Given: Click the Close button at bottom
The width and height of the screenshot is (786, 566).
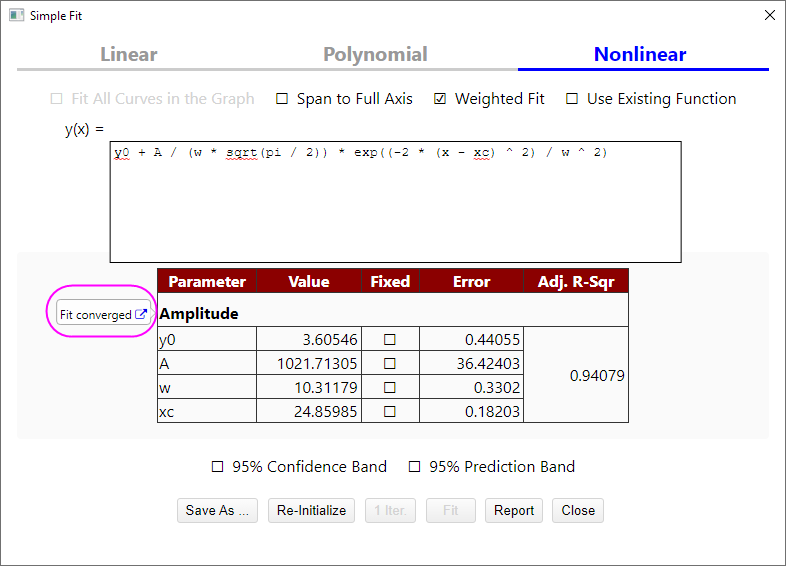Looking at the screenshot, I should (x=578, y=510).
